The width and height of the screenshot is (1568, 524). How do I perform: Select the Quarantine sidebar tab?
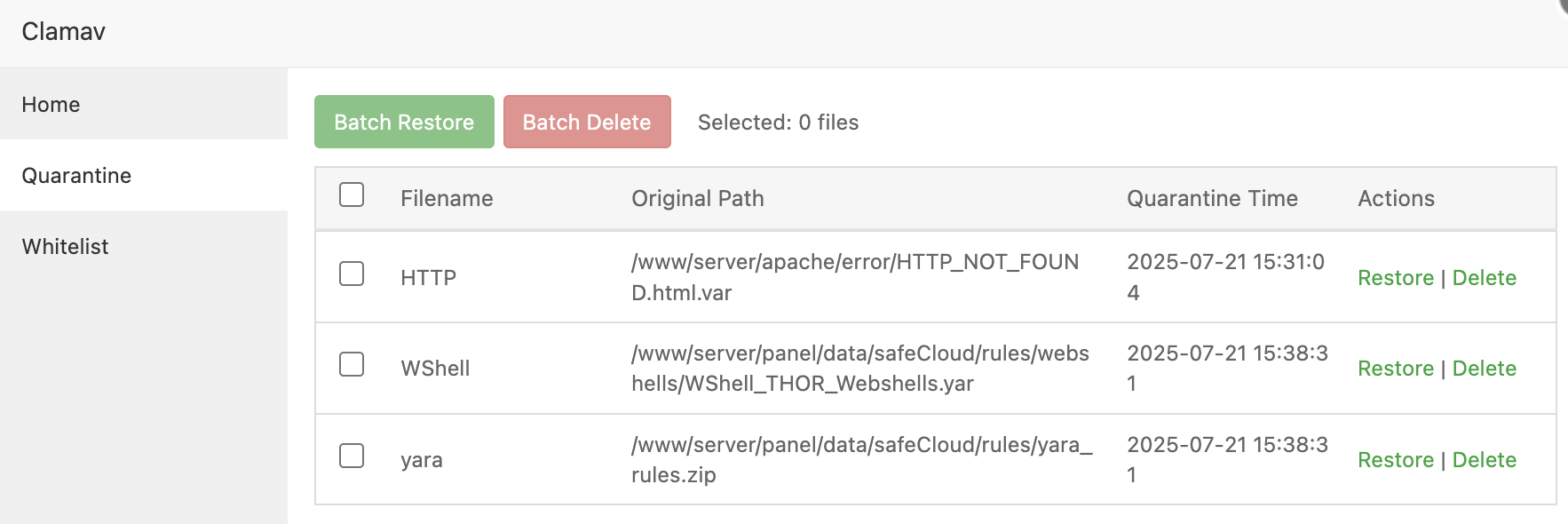pos(76,176)
